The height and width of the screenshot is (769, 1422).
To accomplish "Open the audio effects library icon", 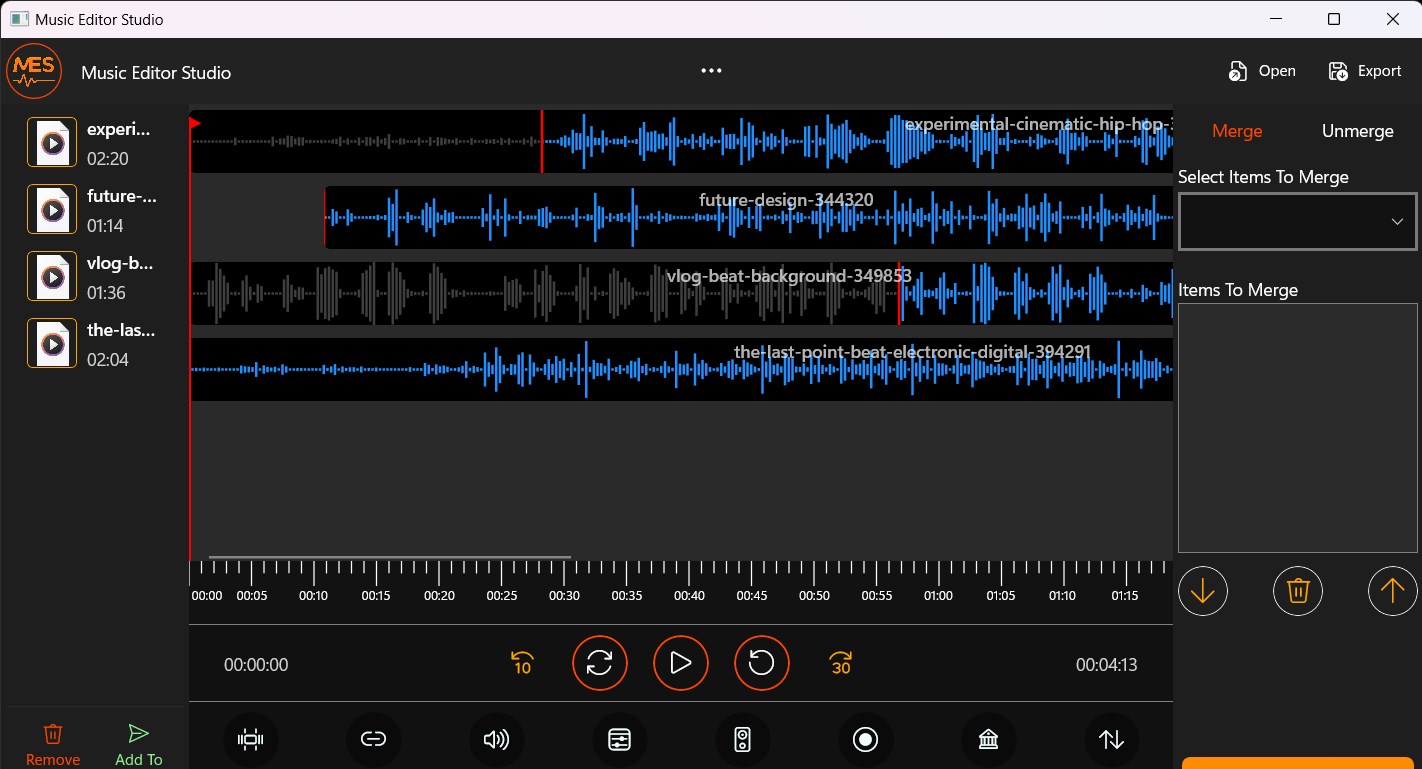I will (x=988, y=740).
